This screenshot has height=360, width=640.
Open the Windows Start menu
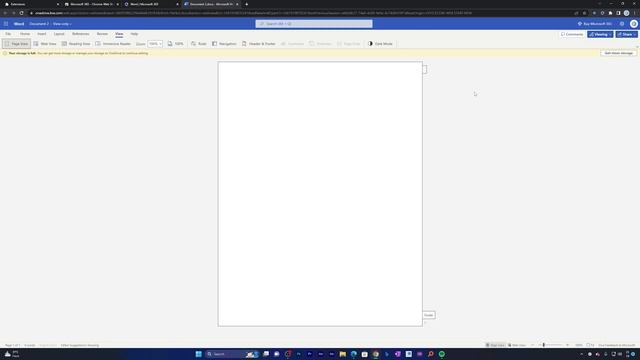pos(198,354)
